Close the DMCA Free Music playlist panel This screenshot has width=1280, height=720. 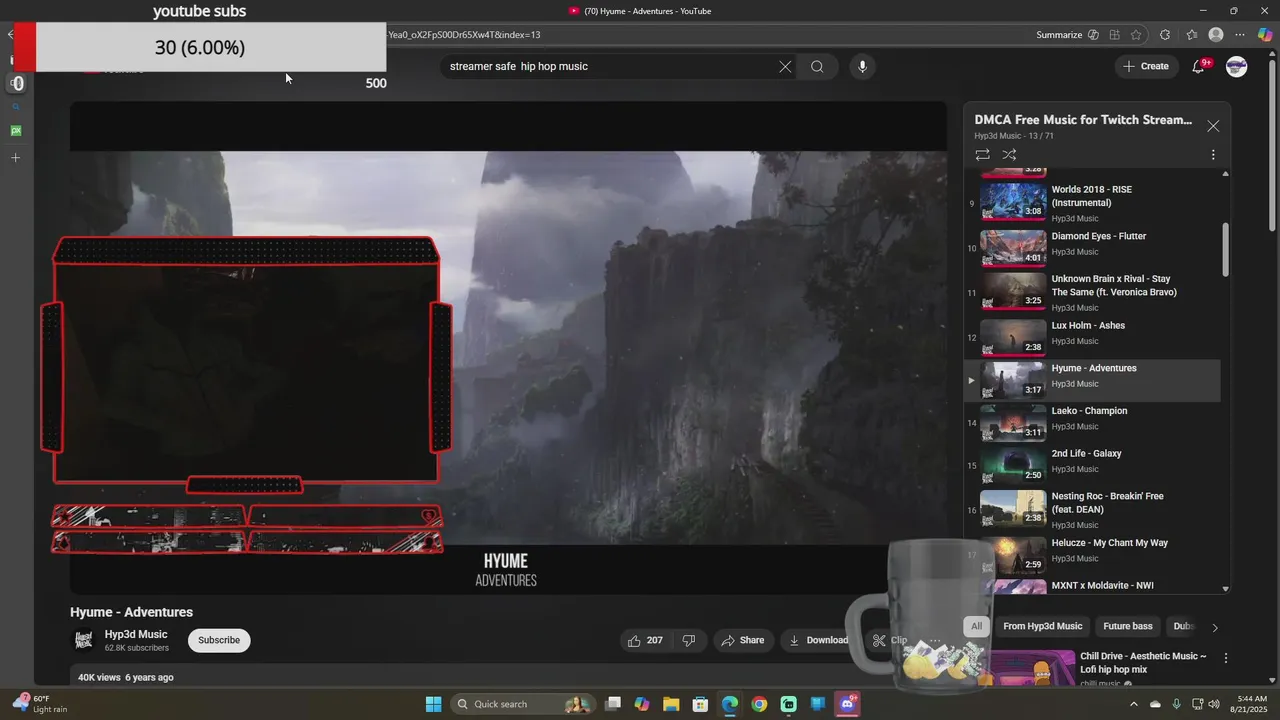click(x=1213, y=126)
